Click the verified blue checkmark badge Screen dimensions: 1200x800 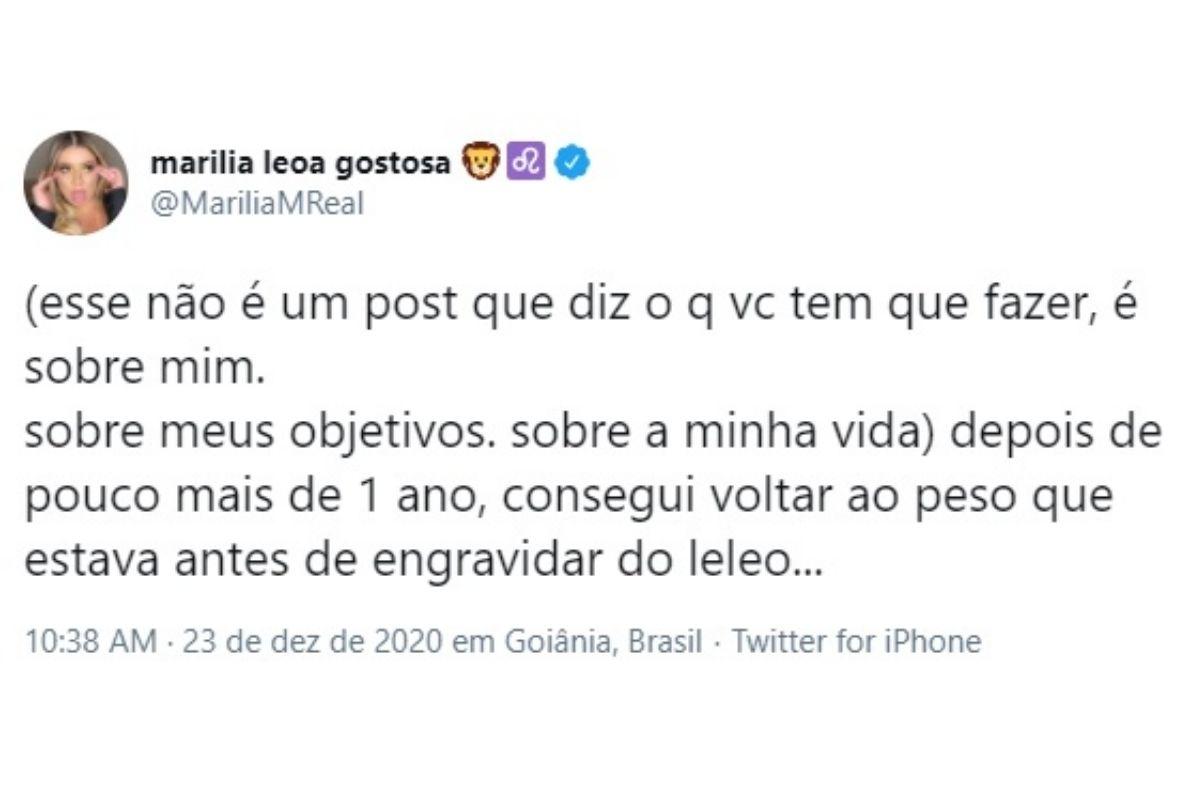click(573, 163)
